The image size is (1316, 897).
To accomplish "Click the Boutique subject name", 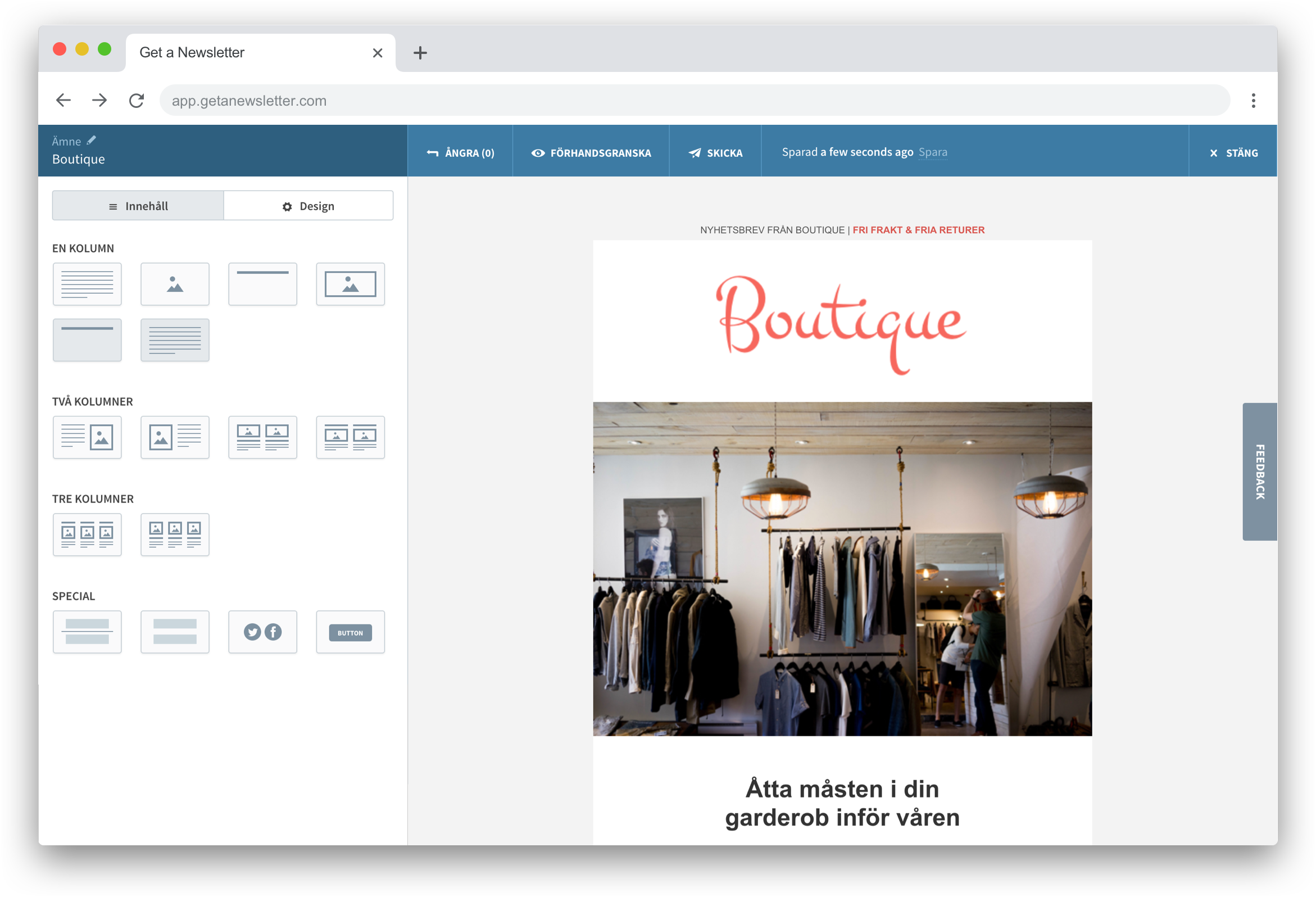I will [78, 159].
